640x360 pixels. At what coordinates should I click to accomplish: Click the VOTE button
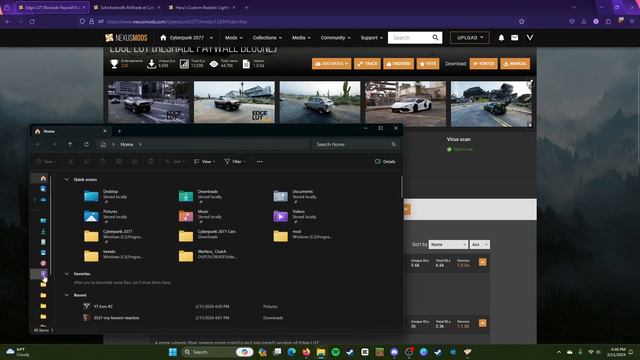click(428, 64)
